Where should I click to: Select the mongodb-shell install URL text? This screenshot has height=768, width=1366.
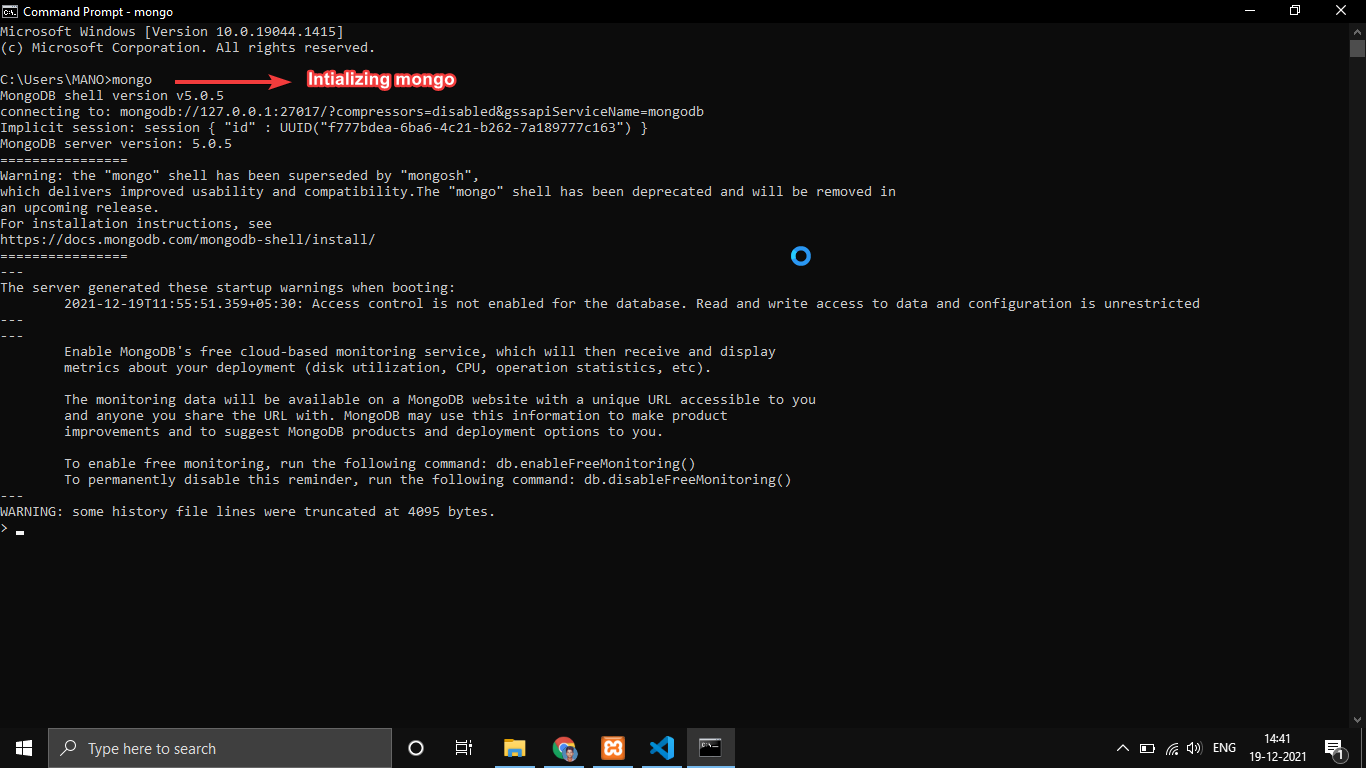(x=186, y=239)
